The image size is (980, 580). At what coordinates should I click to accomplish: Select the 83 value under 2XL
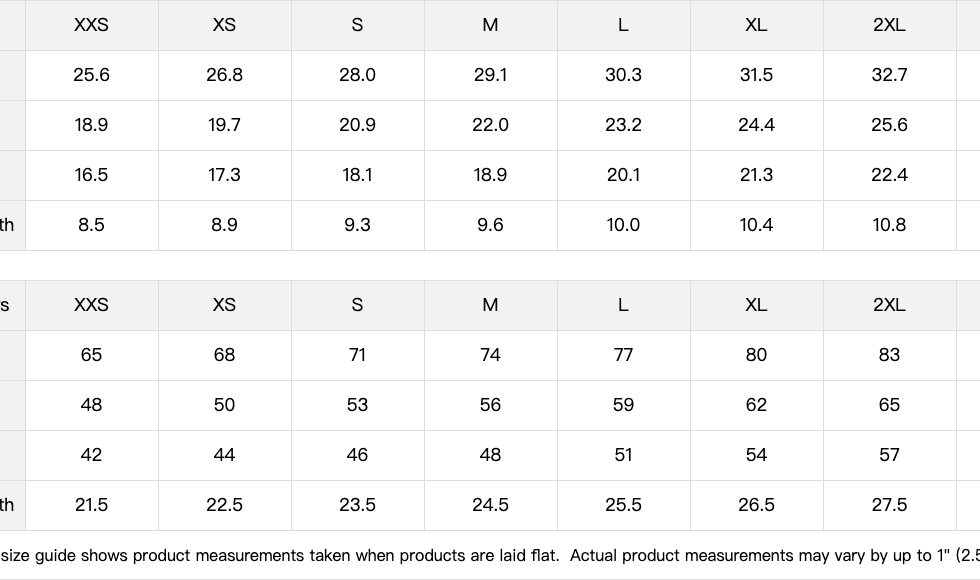tap(889, 355)
